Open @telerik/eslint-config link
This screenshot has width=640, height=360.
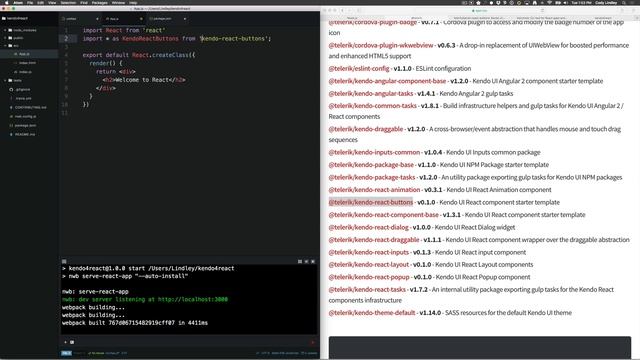click(359, 68)
